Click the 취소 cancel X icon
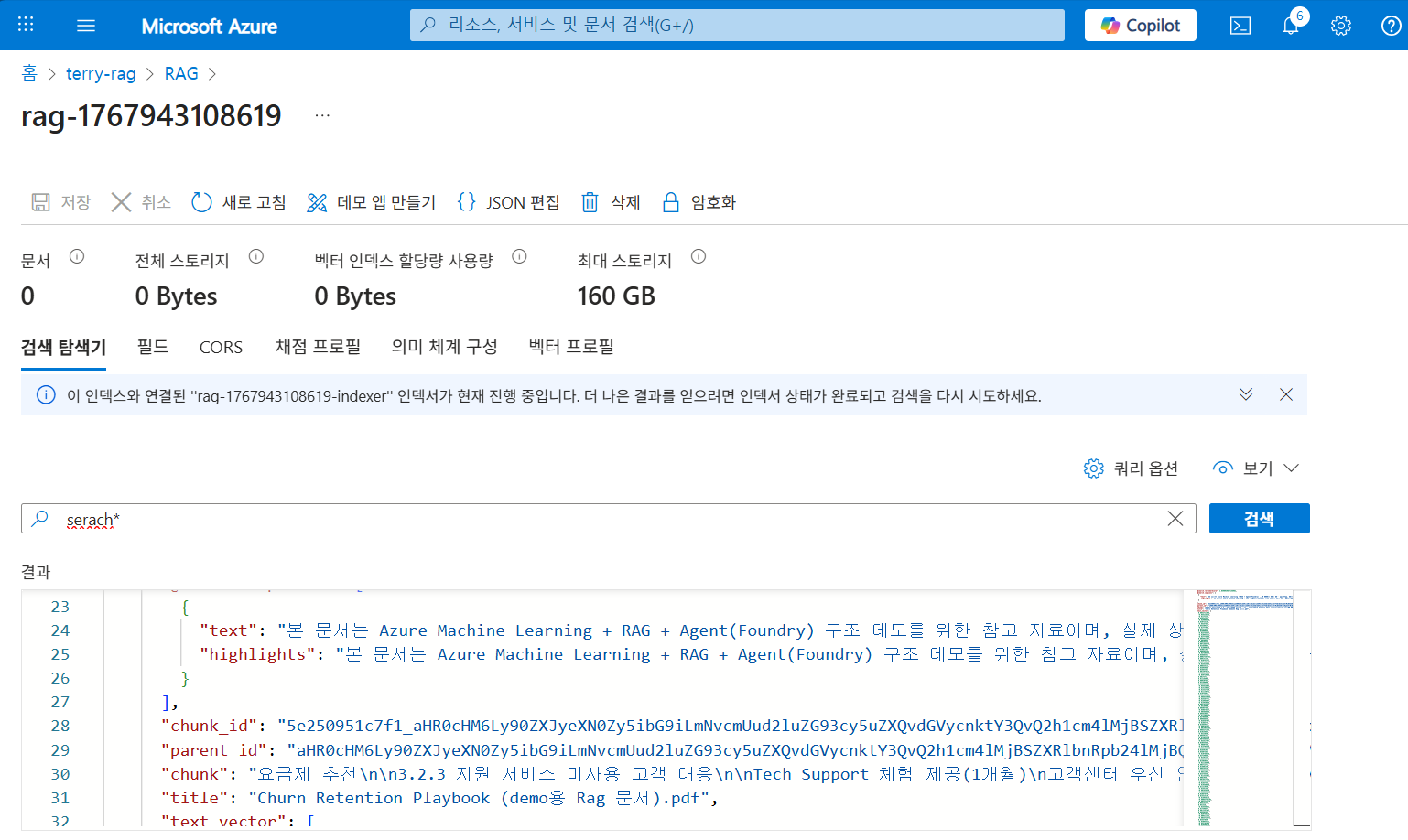This screenshot has height=840, width=1408. click(121, 202)
